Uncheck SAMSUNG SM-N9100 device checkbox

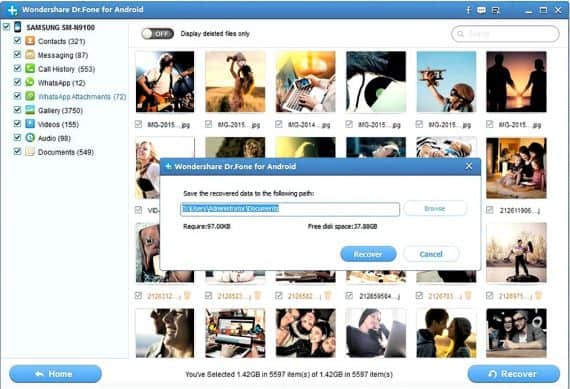click(6, 26)
